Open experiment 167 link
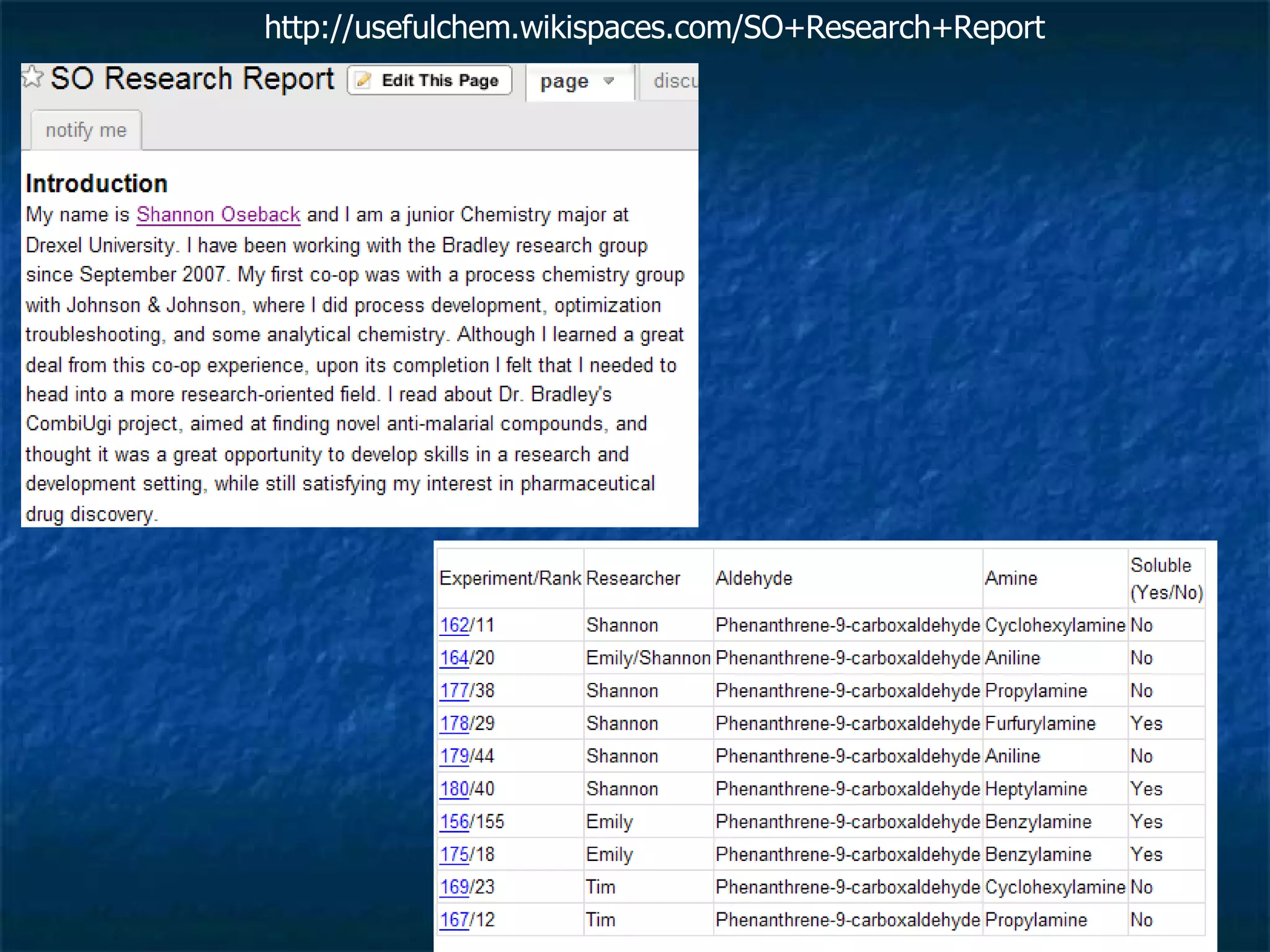 pos(455,920)
